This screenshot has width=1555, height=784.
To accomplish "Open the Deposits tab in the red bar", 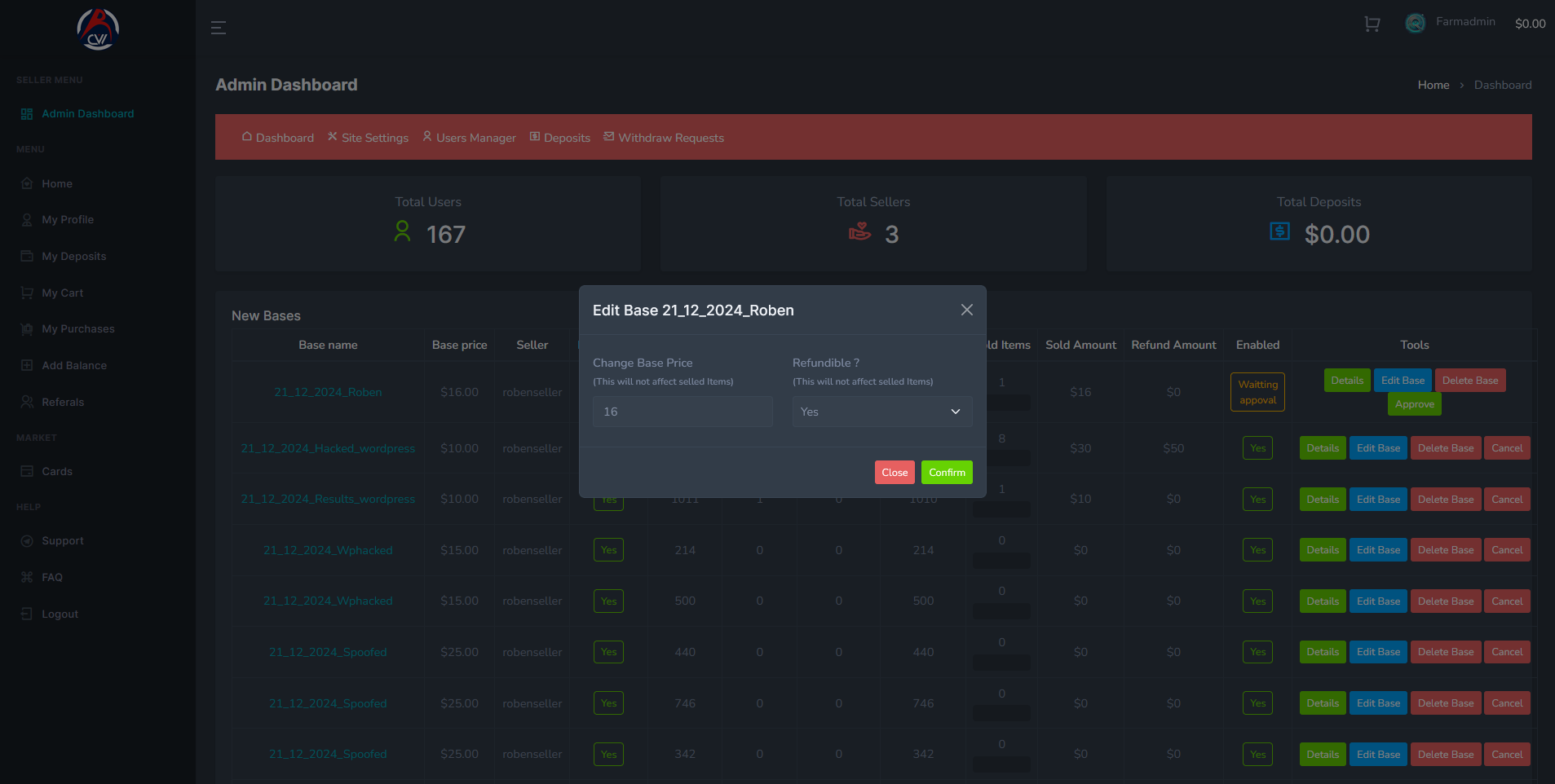I will point(560,138).
